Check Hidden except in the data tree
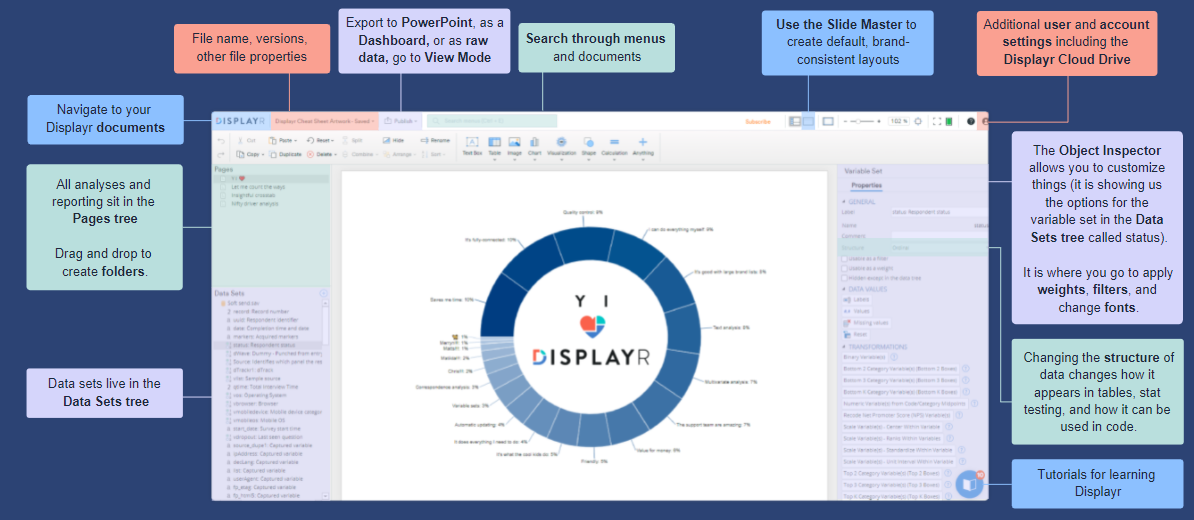Image resolution: width=1194 pixels, height=520 pixels. [845, 278]
